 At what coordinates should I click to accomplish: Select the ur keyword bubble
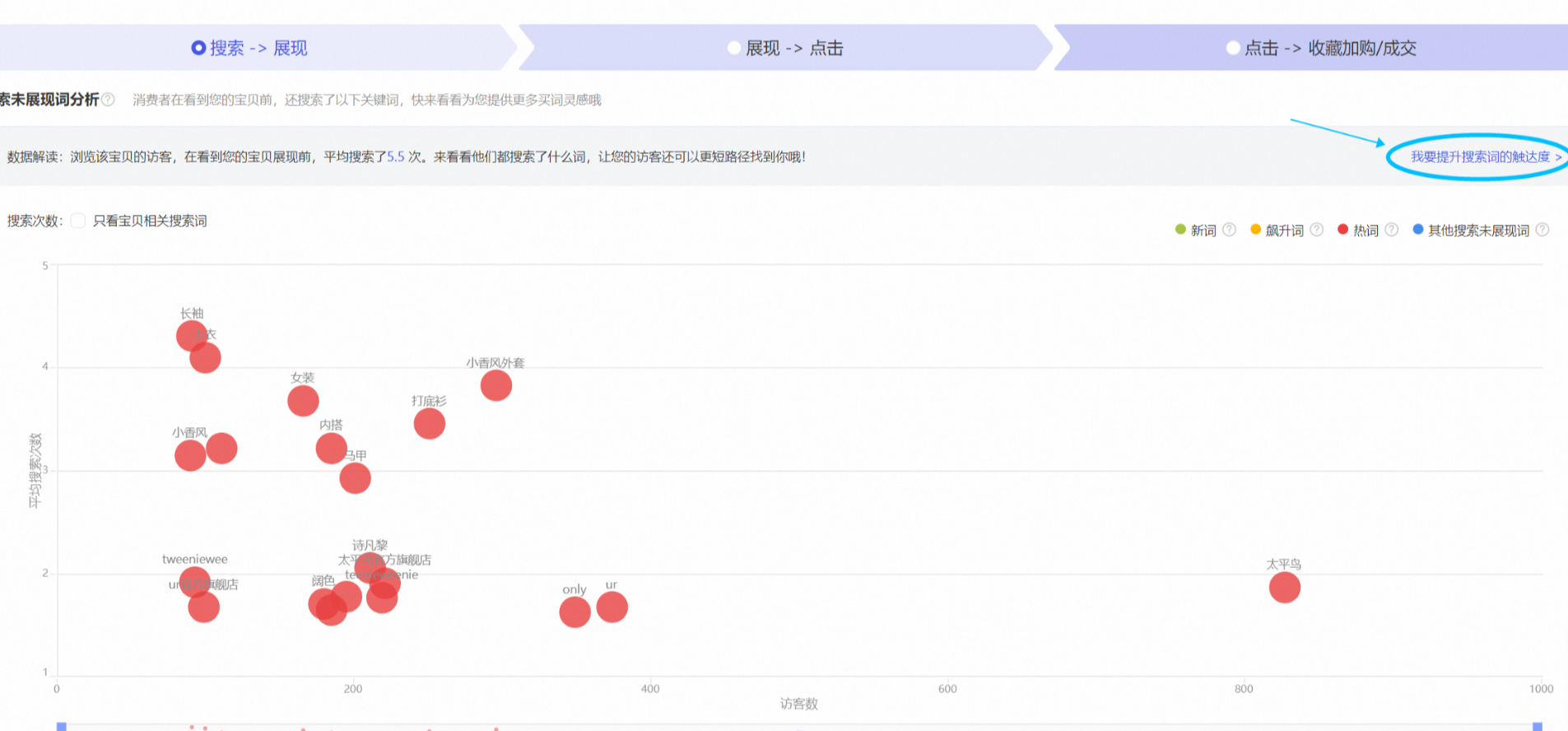click(612, 607)
